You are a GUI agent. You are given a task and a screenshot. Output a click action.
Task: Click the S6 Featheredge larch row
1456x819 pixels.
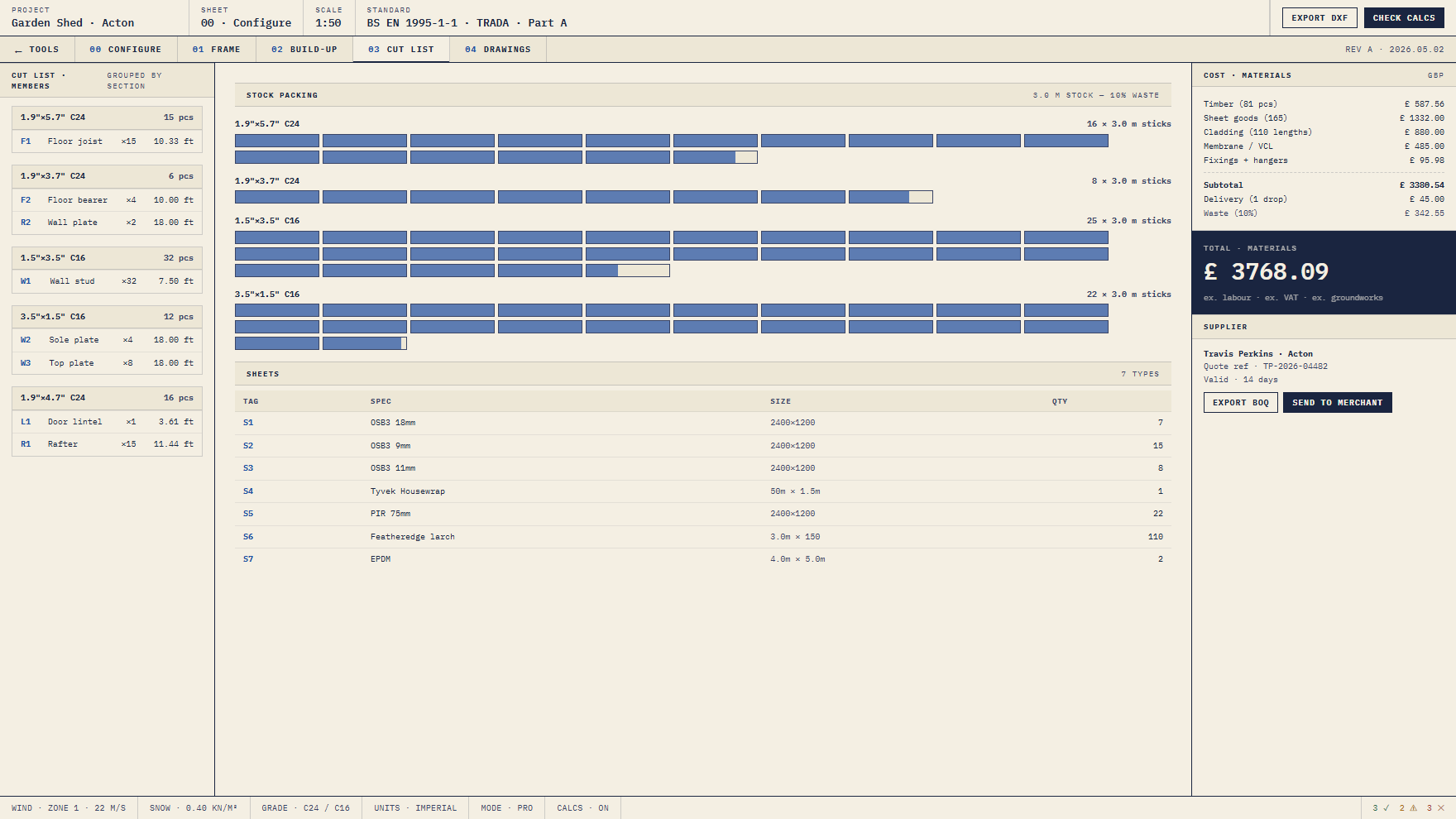tap(703, 537)
